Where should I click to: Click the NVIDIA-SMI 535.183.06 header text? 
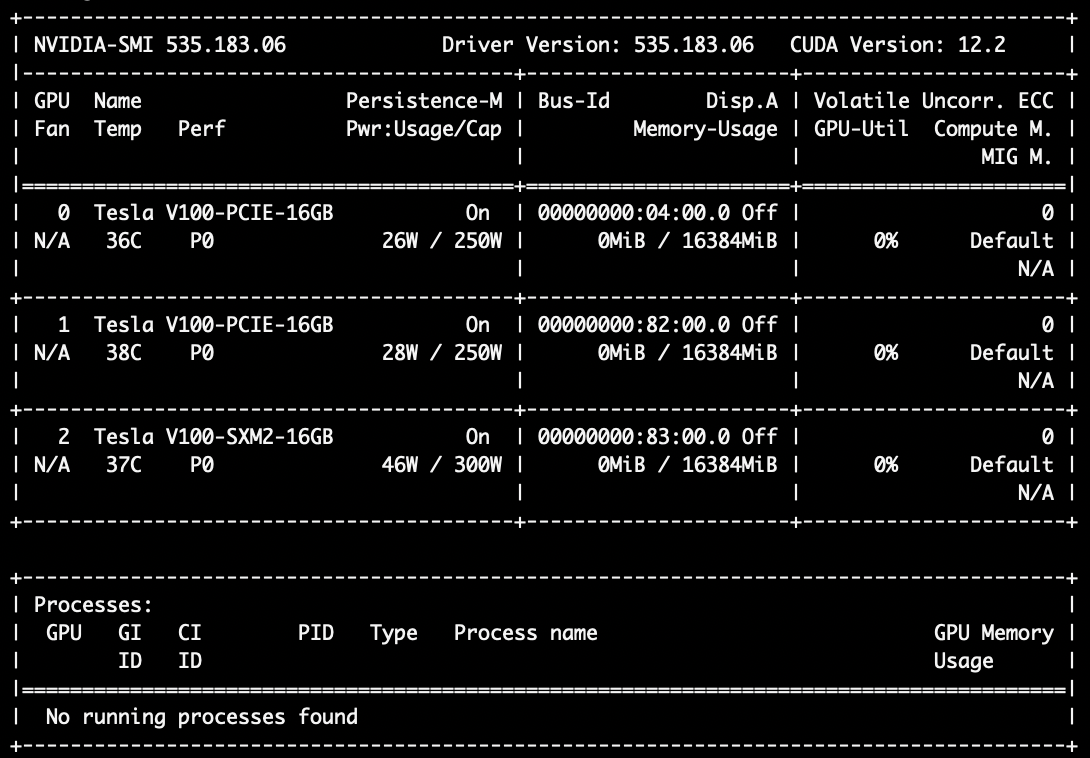(x=160, y=45)
